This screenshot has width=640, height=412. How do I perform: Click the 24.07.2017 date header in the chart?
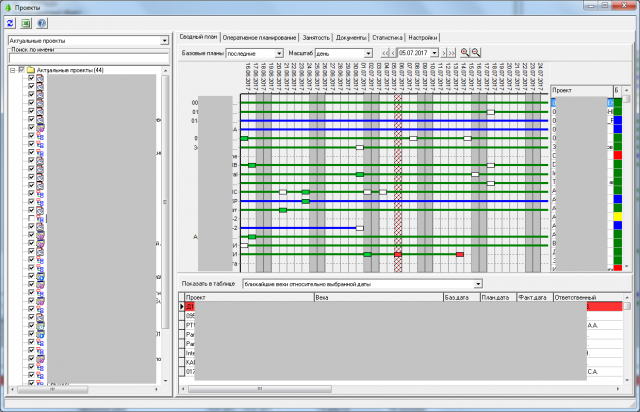point(540,77)
